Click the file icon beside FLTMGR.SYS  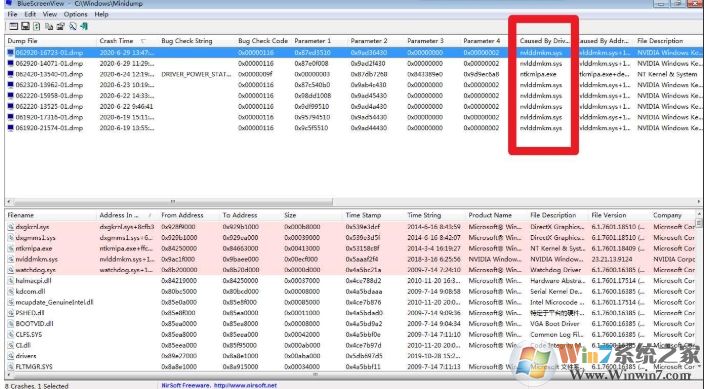(x=11, y=367)
